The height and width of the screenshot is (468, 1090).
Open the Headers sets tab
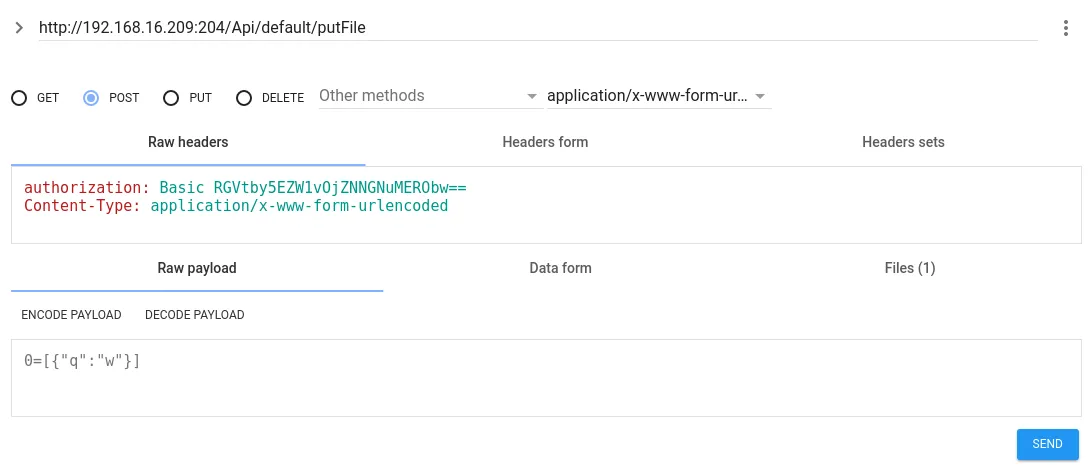tap(903, 142)
